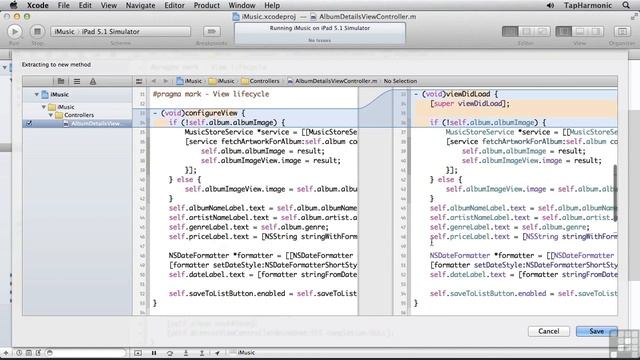Select the Standard editor mode button
This screenshot has height=360, width=640.
click(x=510, y=31)
